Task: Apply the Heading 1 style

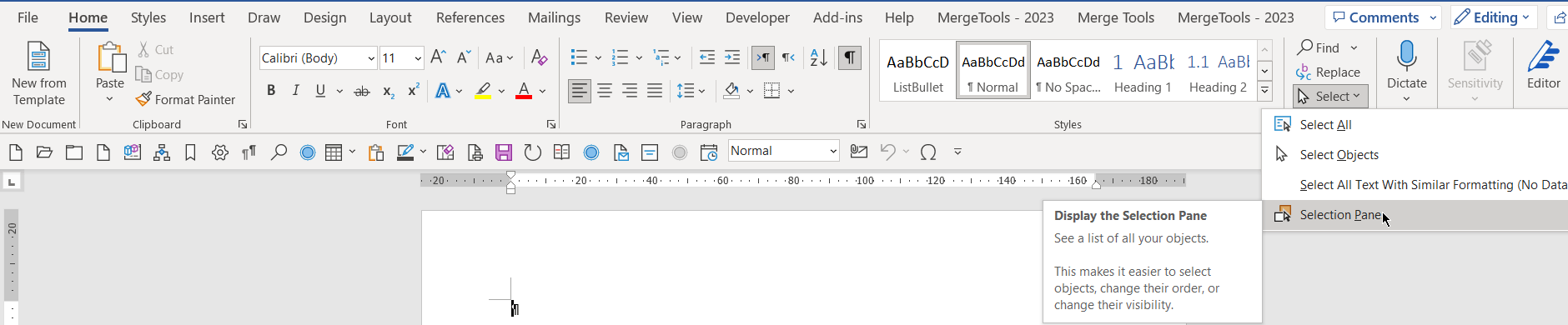Action: (1143, 72)
